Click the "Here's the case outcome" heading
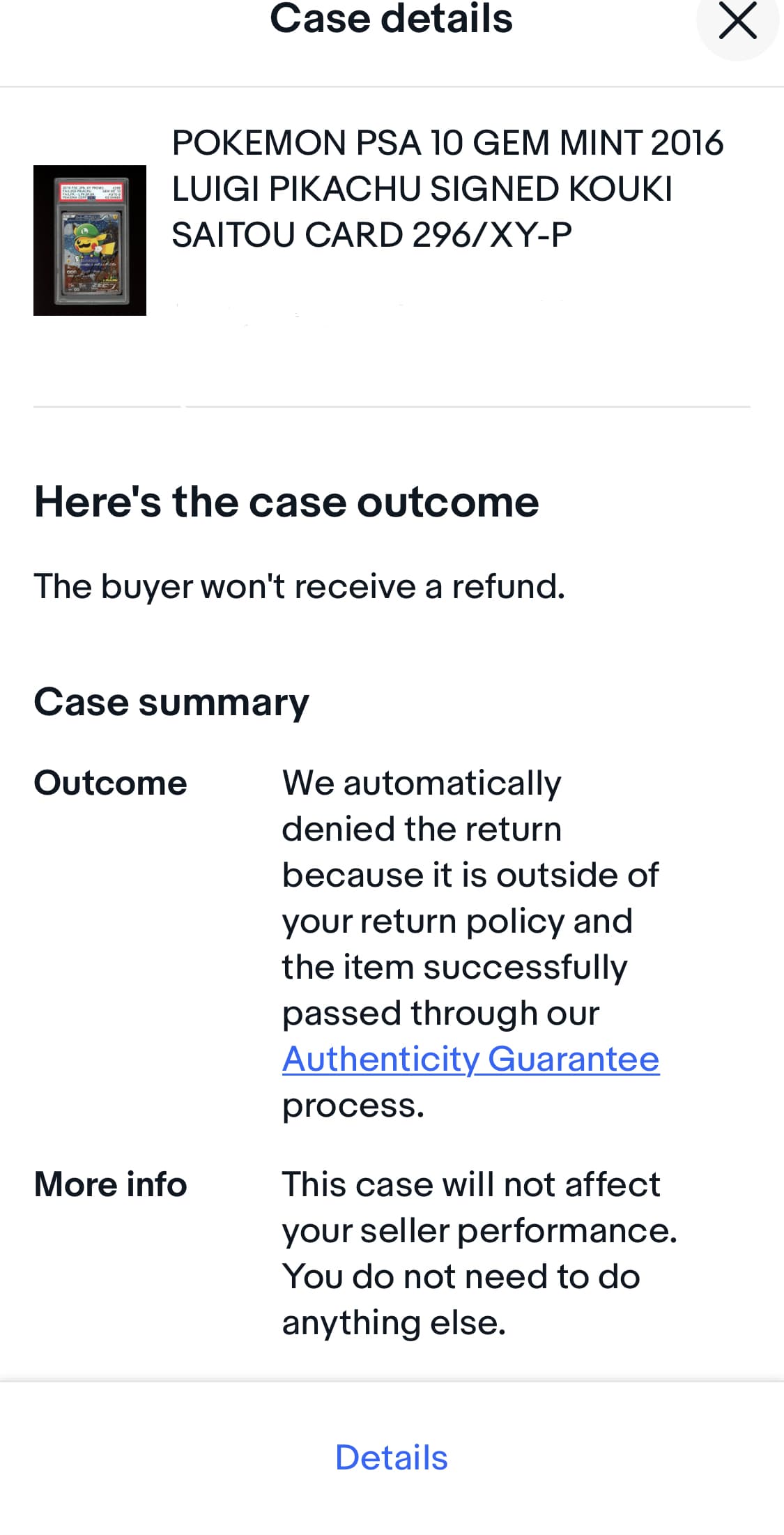This screenshot has width=784, height=1535. click(286, 502)
